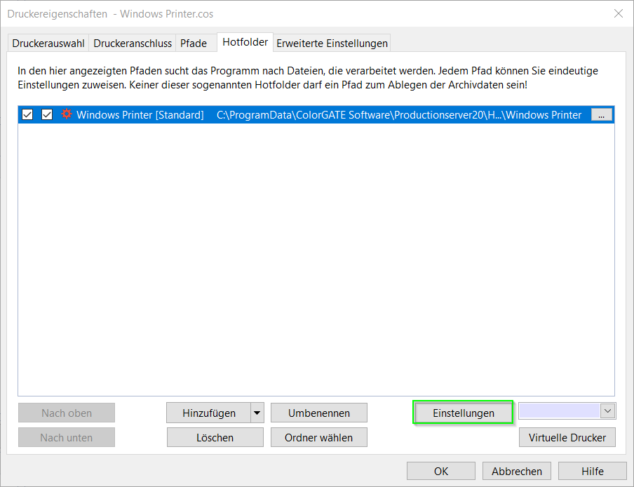The width and height of the screenshot is (634, 487).
Task: Click the Hotfolder tab
Action: click(243, 42)
